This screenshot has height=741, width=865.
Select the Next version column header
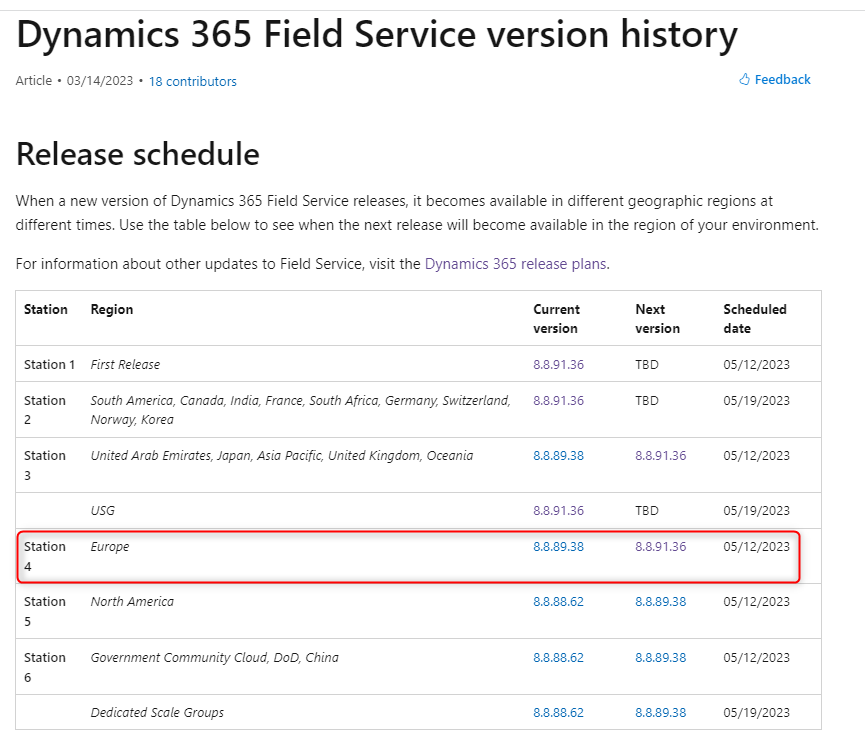coord(657,319)
